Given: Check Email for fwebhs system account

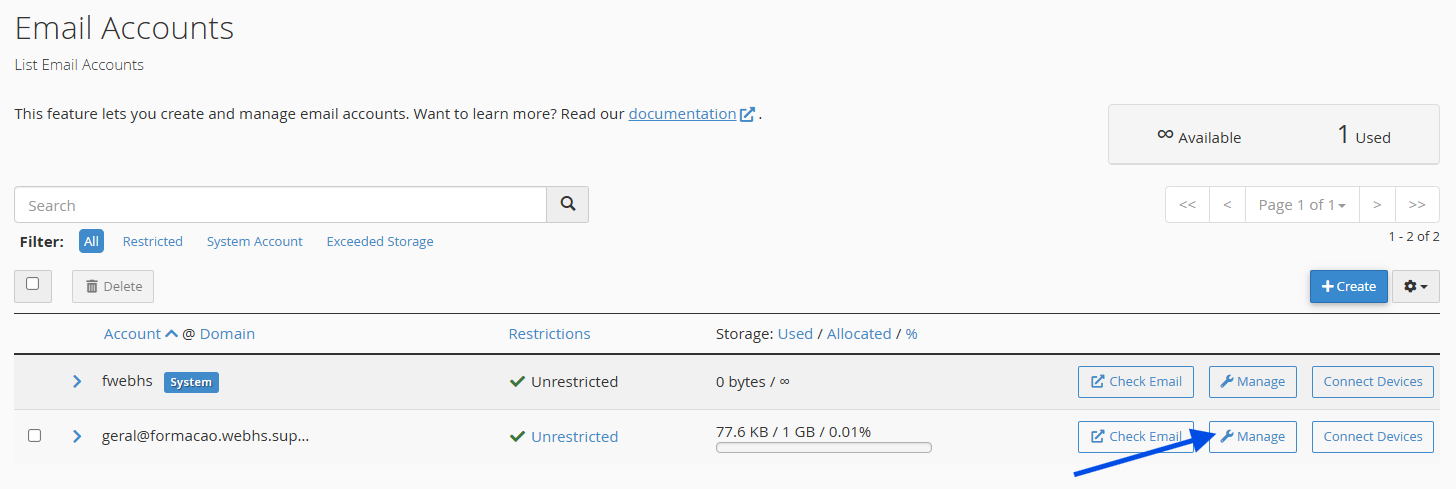Looking at the screenshot, I should [x=1135, y=381].
